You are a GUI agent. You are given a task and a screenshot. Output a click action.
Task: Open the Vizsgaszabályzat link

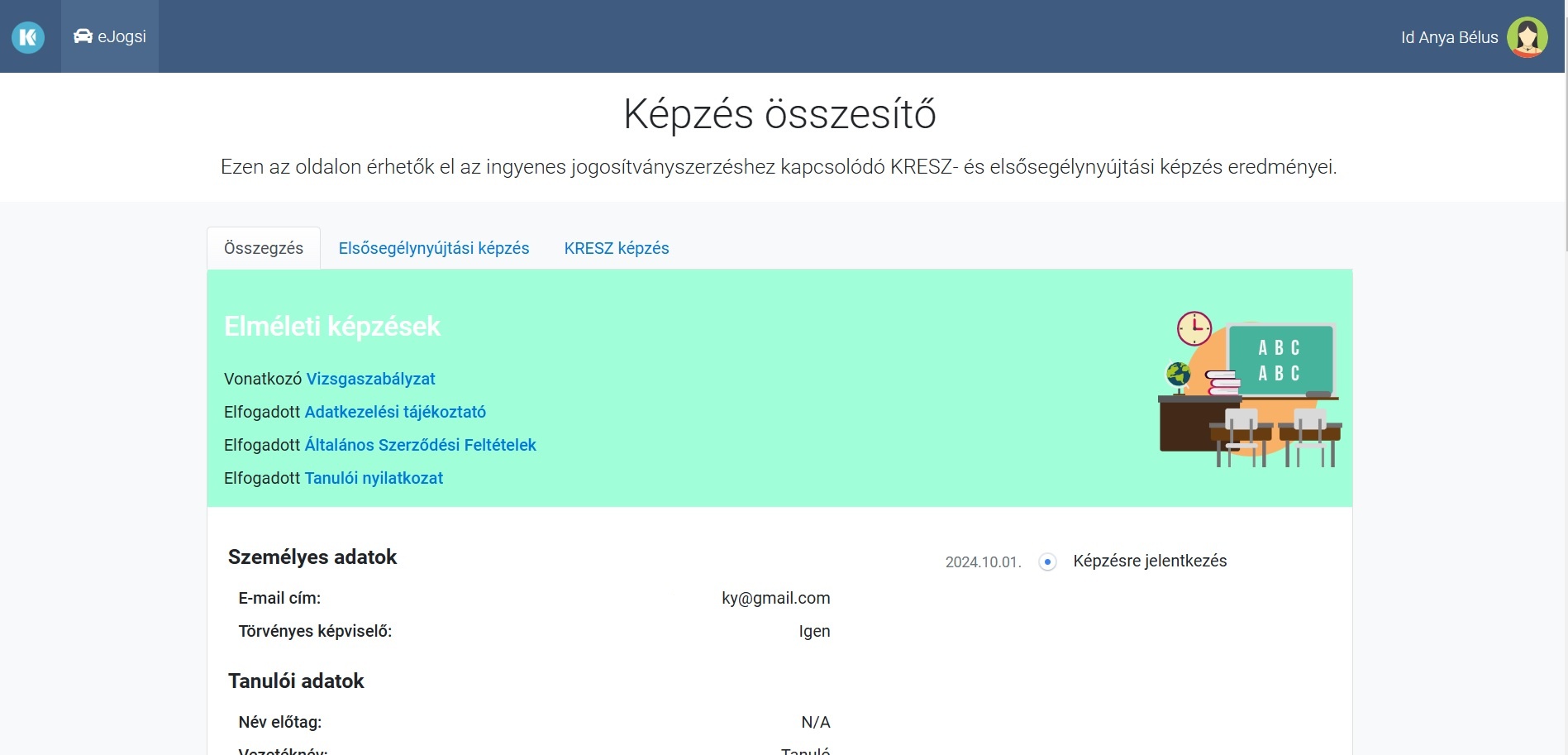click(x=370, y=379)
